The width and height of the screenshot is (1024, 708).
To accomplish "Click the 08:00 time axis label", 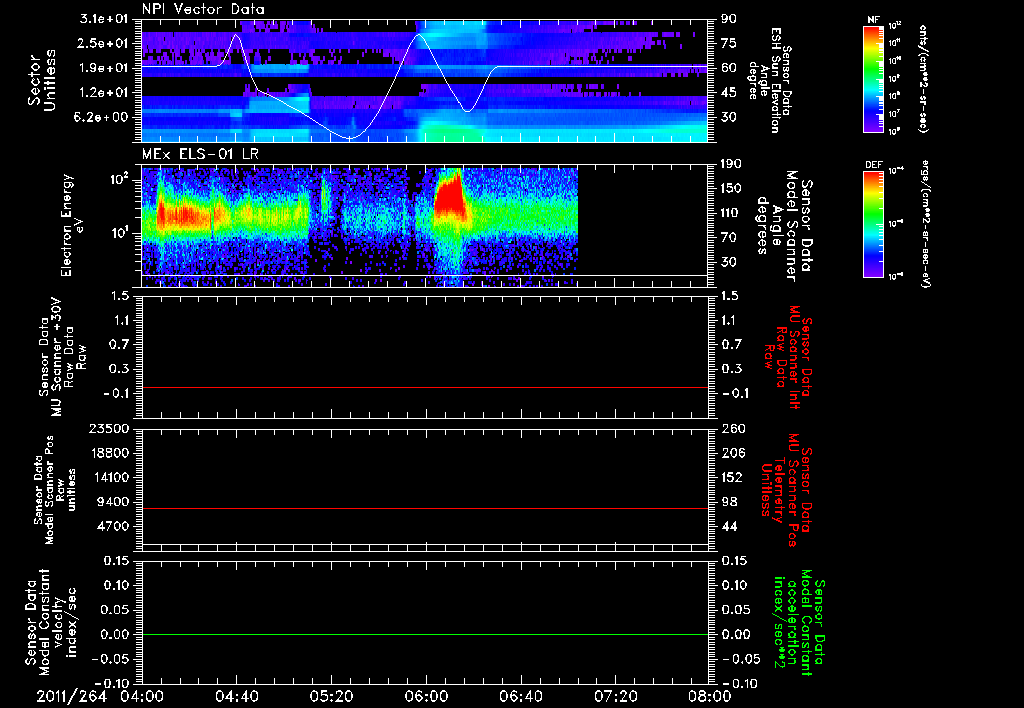I will 710,696.
